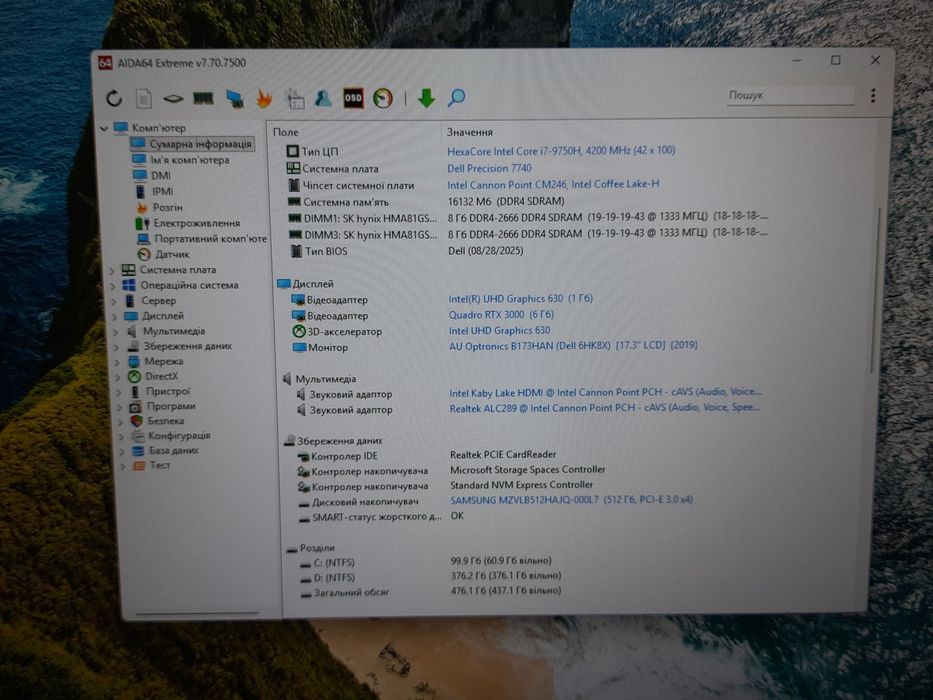Select Сумарна інформація in the tree

(x=192, y=144)
